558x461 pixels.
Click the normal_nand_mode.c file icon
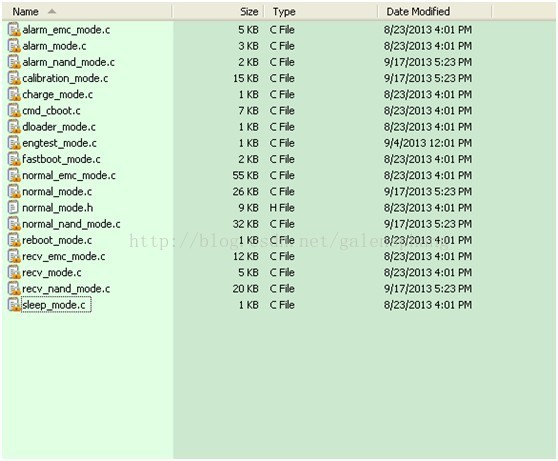point(14,224)
